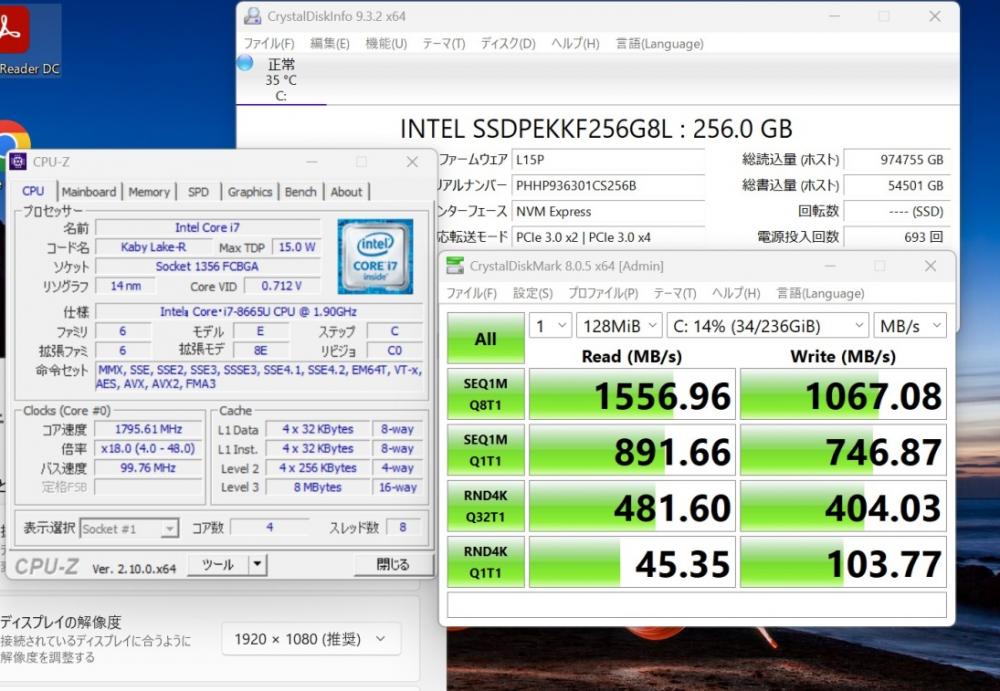Click the 閉じる button in CPU-Z
The image size is (1000, 691).
click(x=393, y=565)
